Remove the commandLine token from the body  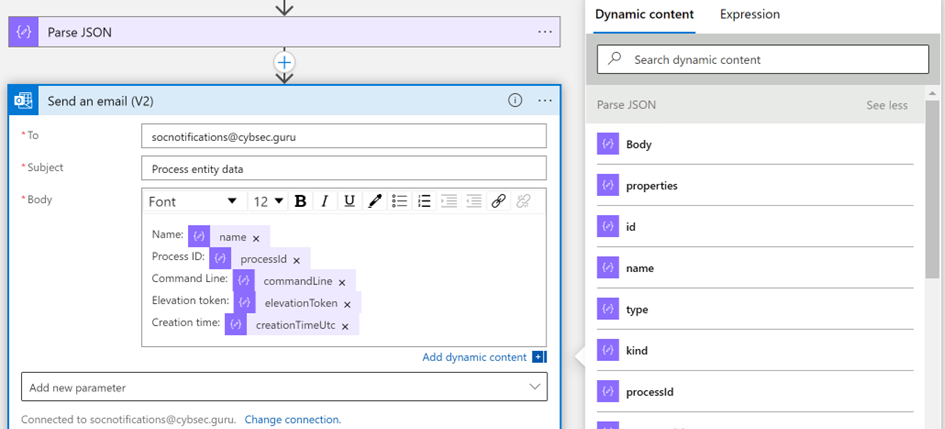click(x=342, y=282)
